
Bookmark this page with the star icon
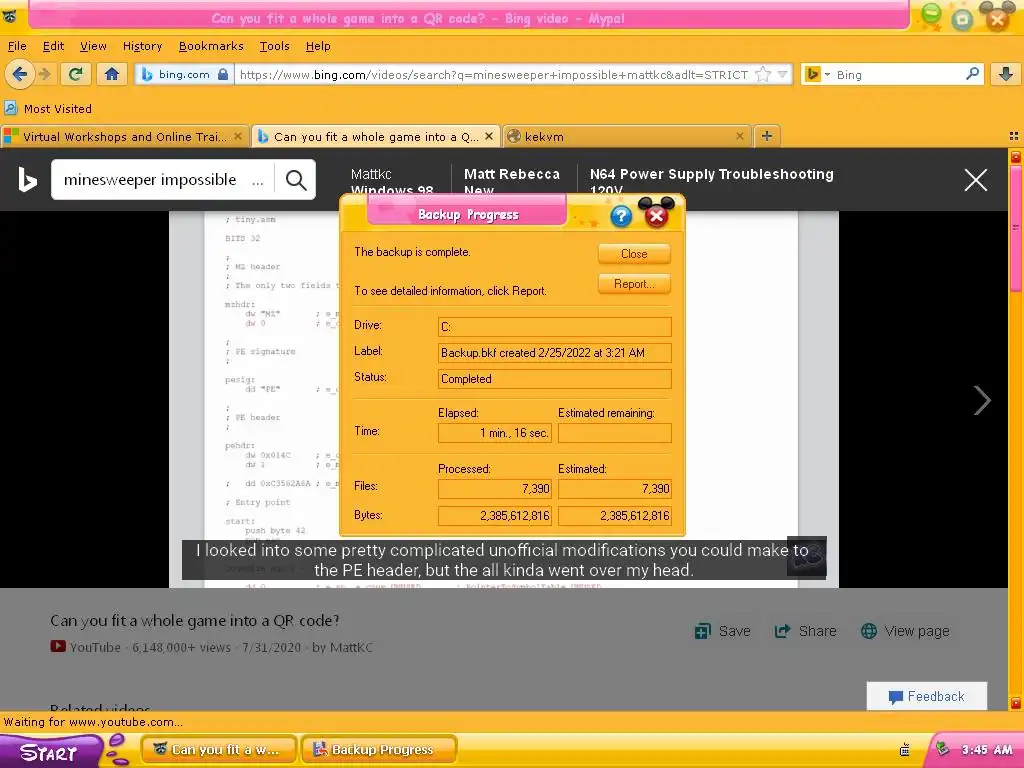tap(762, 74)
